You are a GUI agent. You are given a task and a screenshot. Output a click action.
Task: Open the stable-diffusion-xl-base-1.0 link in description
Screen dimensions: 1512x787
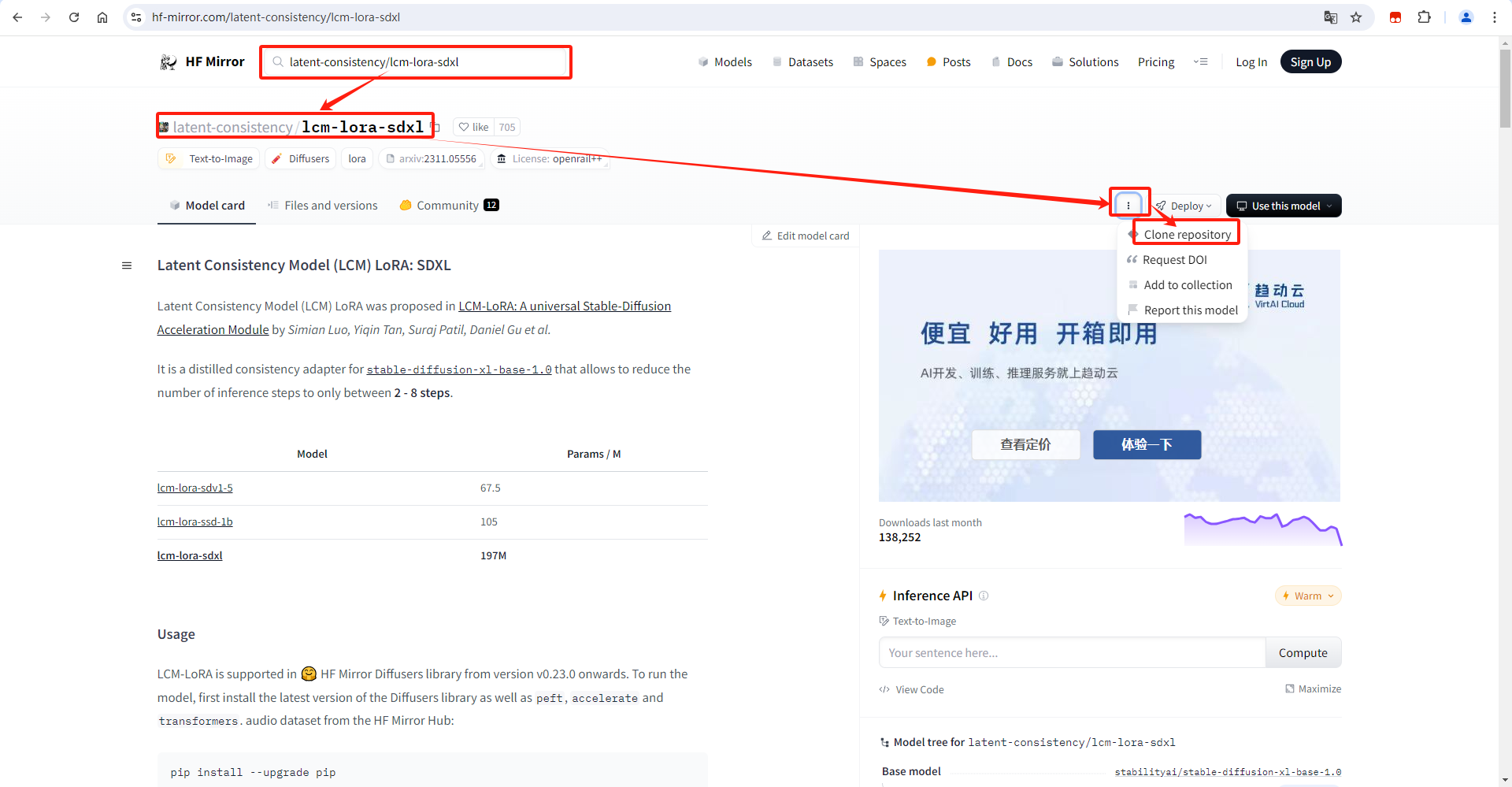459,369
